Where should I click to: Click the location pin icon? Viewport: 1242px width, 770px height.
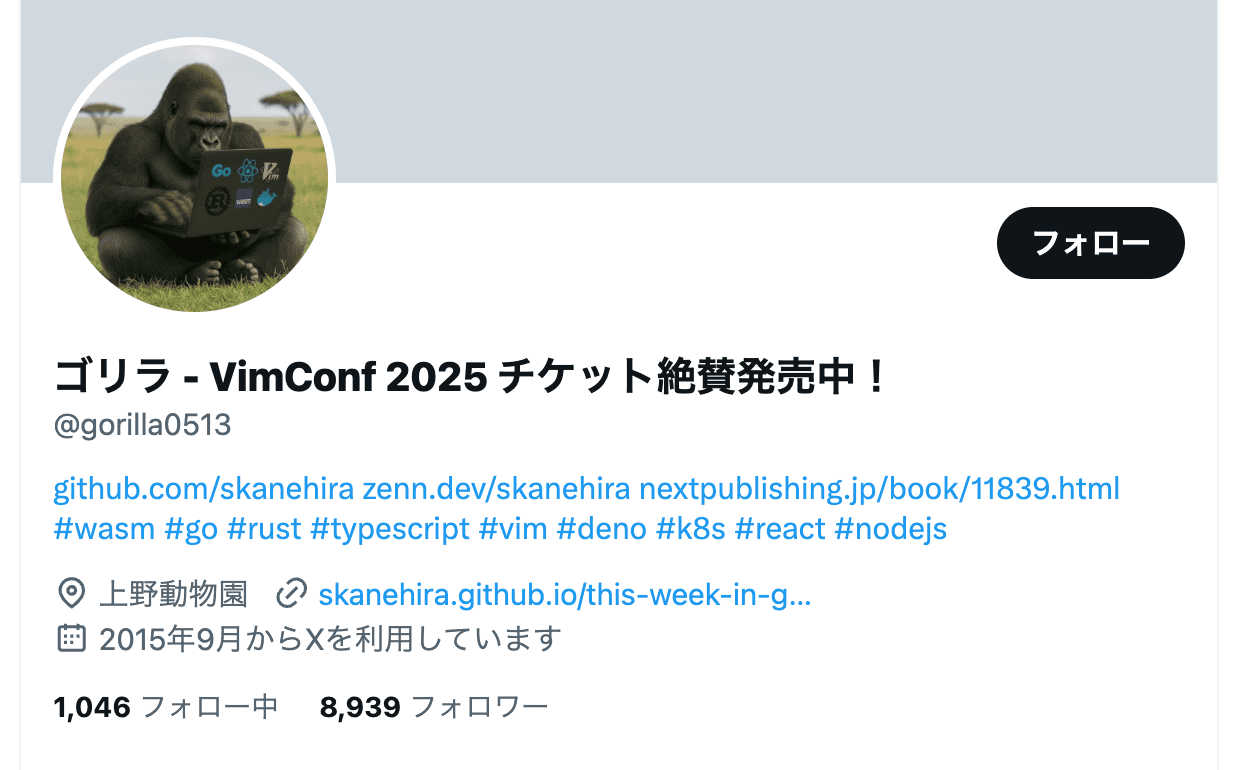[71, 595]
